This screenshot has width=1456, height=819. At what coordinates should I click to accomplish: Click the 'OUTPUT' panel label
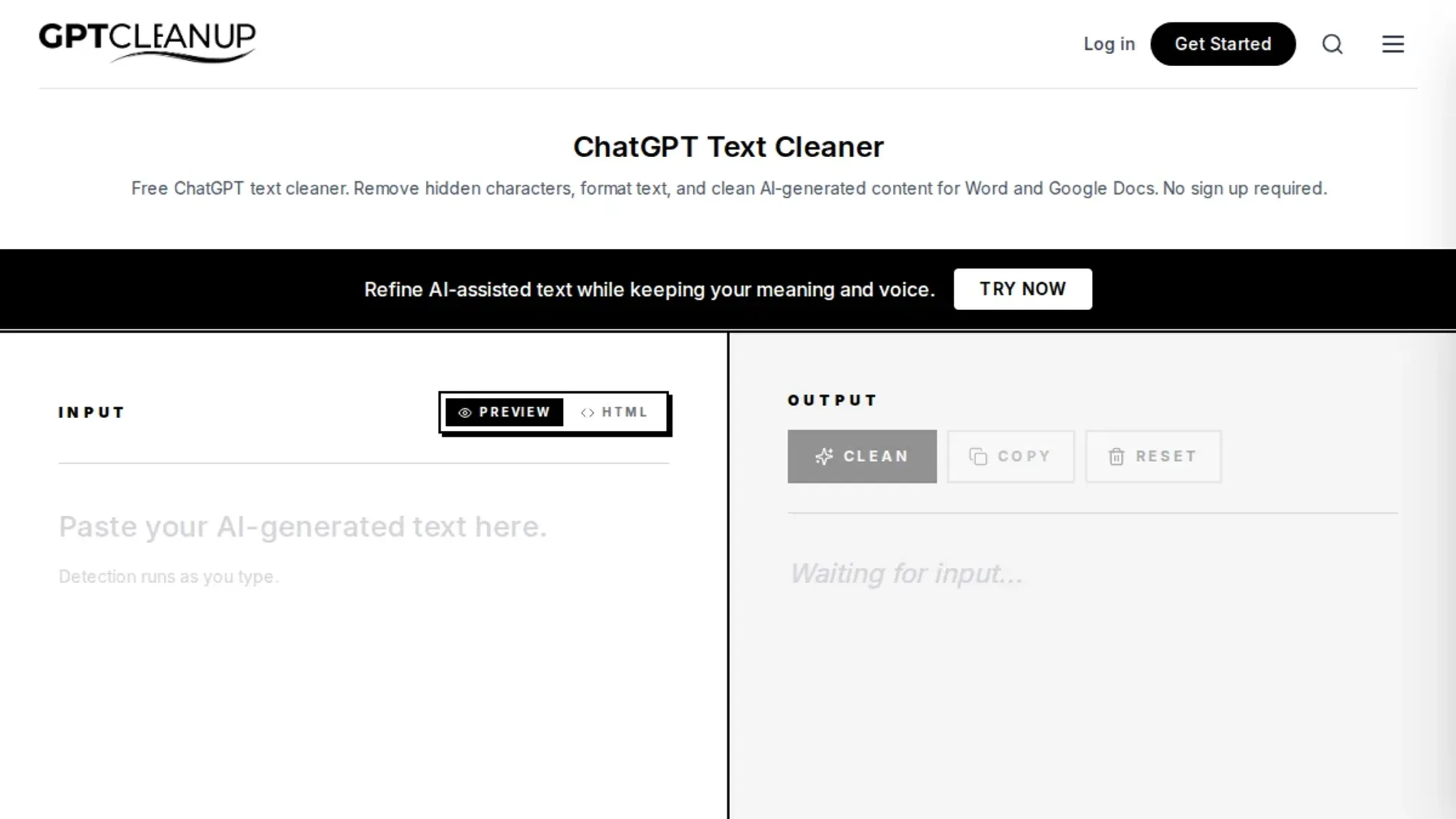(x=833, y=400)
